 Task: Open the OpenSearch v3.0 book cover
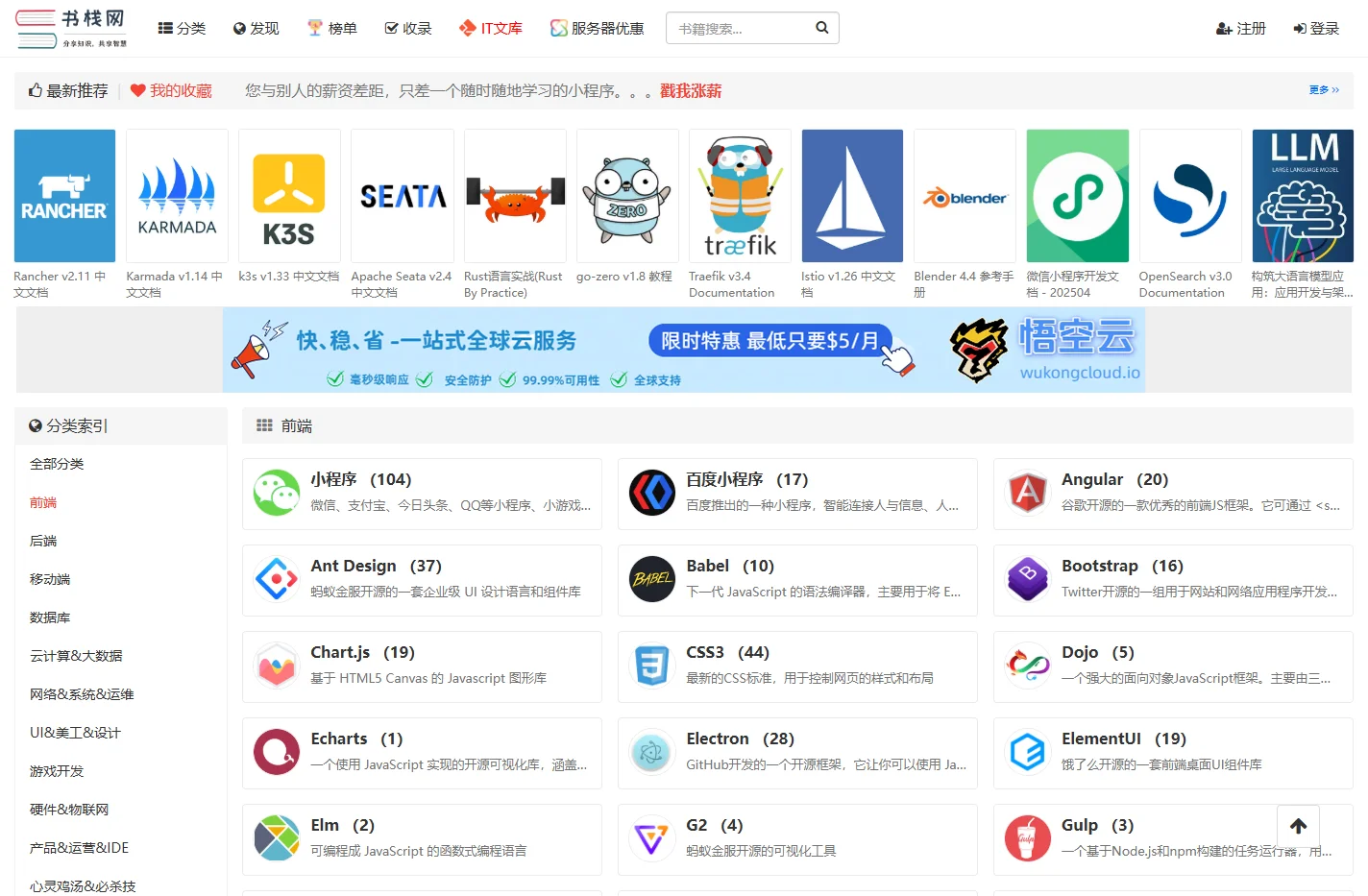coord(1190,196)
